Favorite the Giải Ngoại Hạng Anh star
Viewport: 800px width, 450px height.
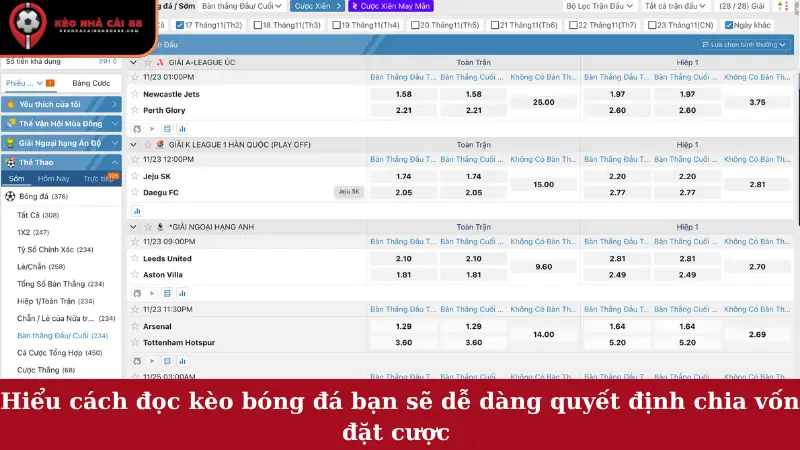tap(148, 227)
